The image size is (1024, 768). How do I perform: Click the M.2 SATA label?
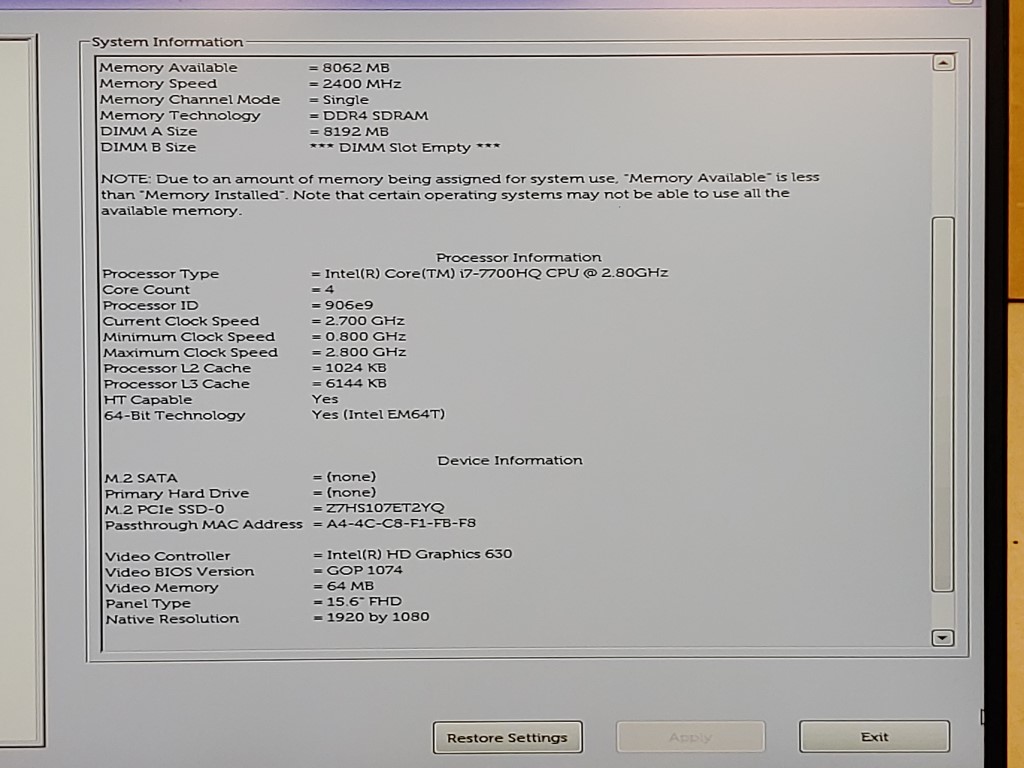pos(141,478)
